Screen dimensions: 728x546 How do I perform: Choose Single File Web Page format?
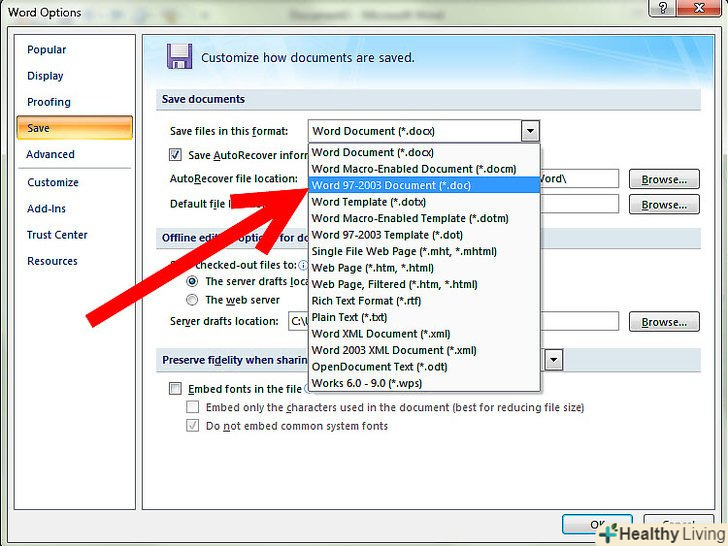click(x=424, y=251)
